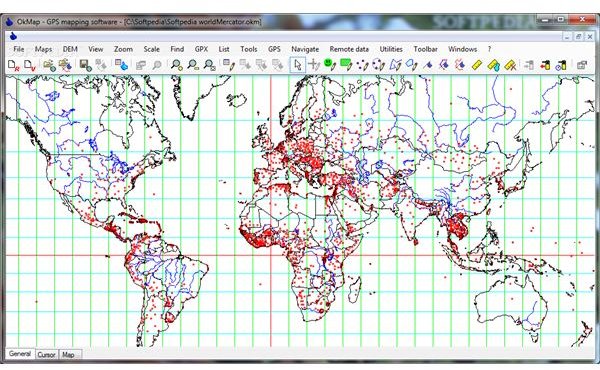The width and height of the screenshot is (600, 370).
Task: Click the zoom in magnifier icon
Action: pyautogui.click(x=176, y=65)
